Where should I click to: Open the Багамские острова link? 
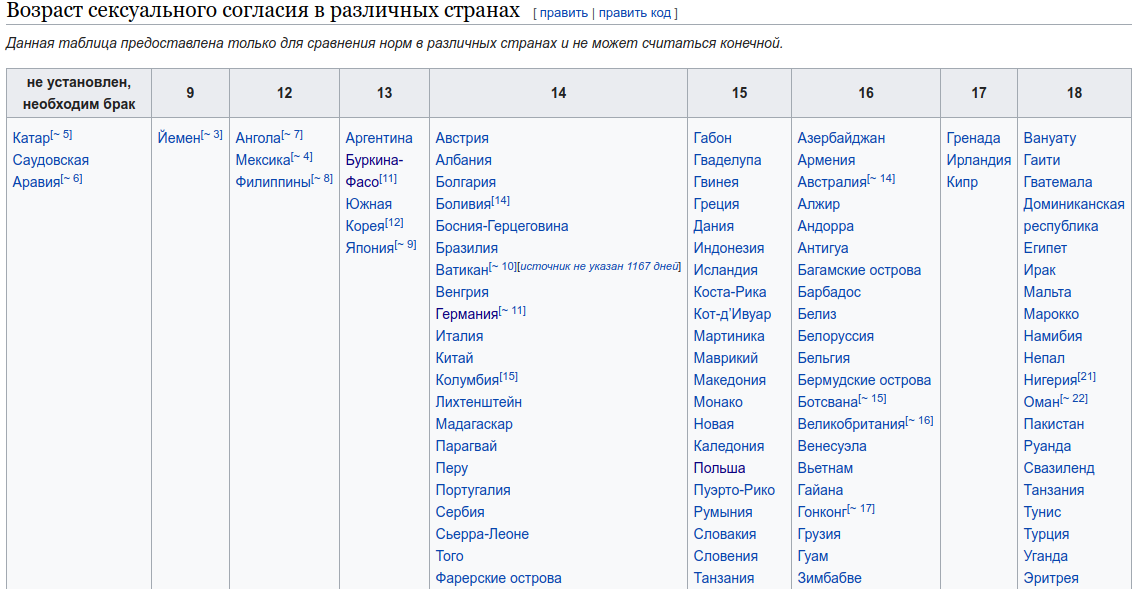coord(859,270)
